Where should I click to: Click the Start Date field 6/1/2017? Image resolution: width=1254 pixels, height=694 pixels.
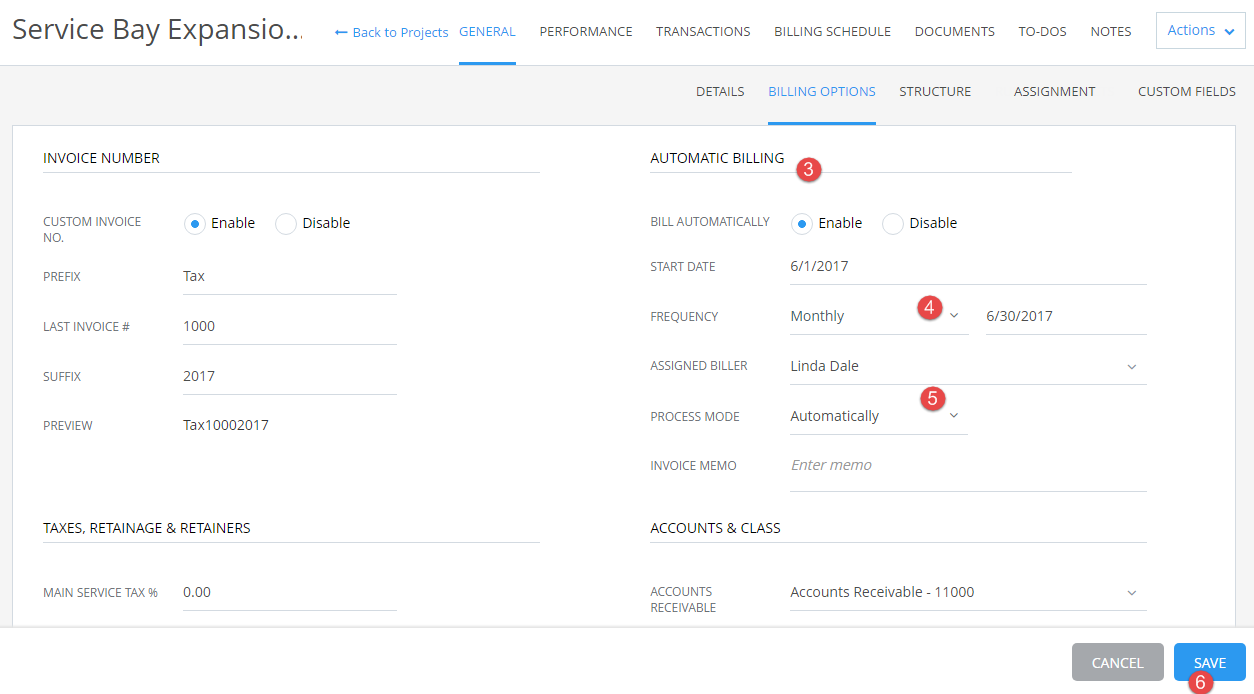[968, 266]
